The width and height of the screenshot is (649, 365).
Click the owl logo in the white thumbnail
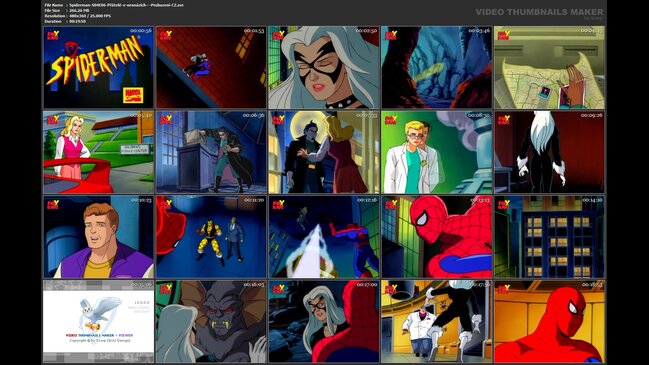coord(99,314)
